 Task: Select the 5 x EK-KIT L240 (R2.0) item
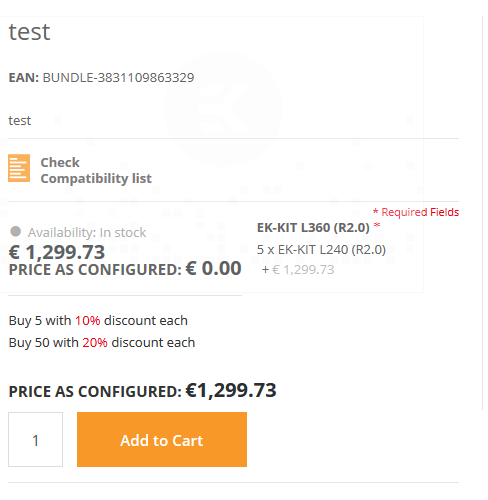point(321,250)
